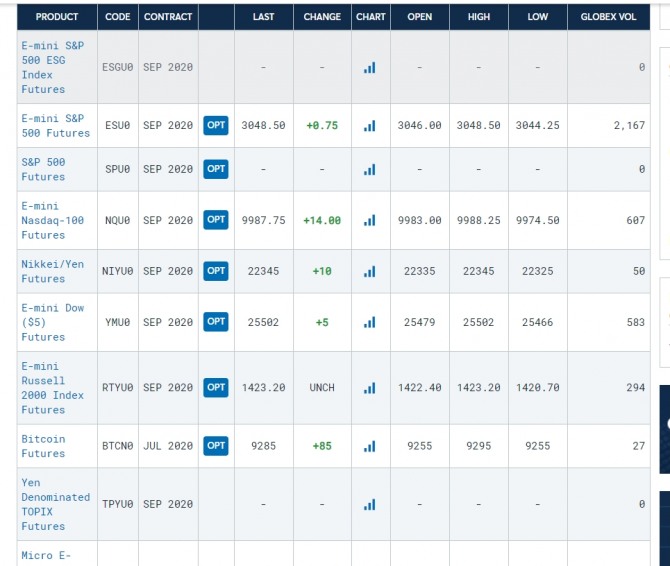Select the 1420.70 low value
Image resolution: width=670 pixels, height=566 pixels.
point(538,388)
